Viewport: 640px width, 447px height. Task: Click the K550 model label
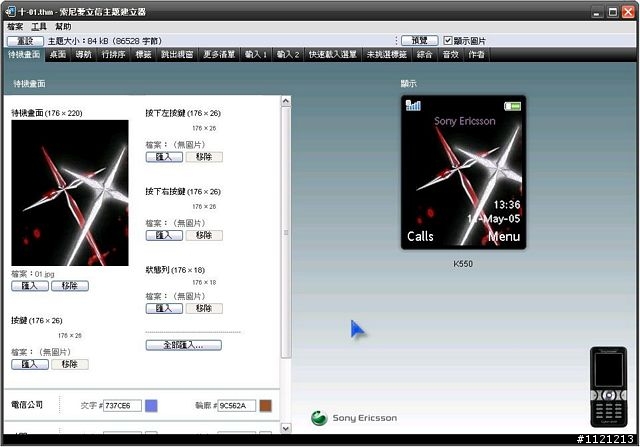tap(463, 264)
